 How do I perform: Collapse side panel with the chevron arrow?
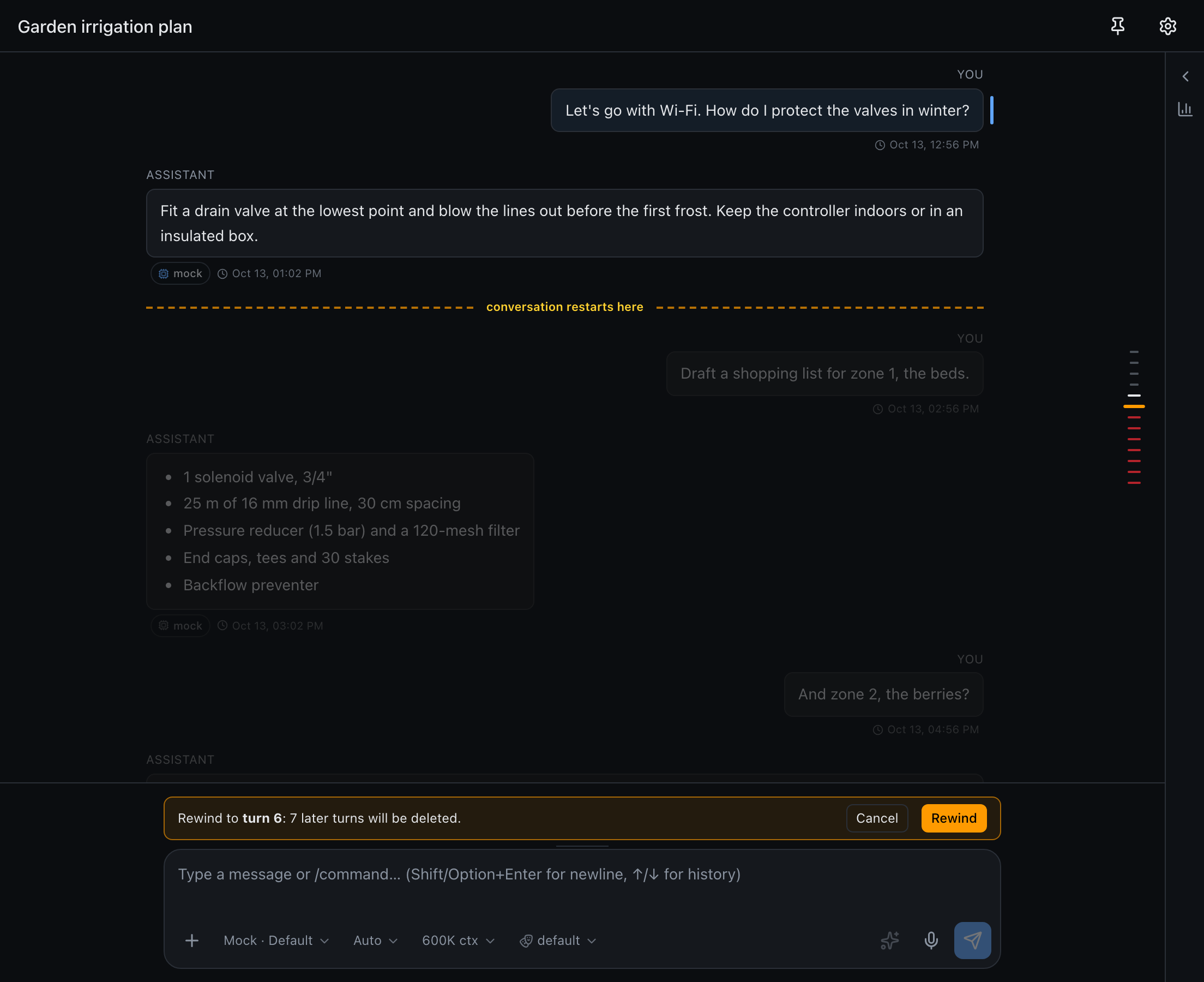pos(1185,76)
